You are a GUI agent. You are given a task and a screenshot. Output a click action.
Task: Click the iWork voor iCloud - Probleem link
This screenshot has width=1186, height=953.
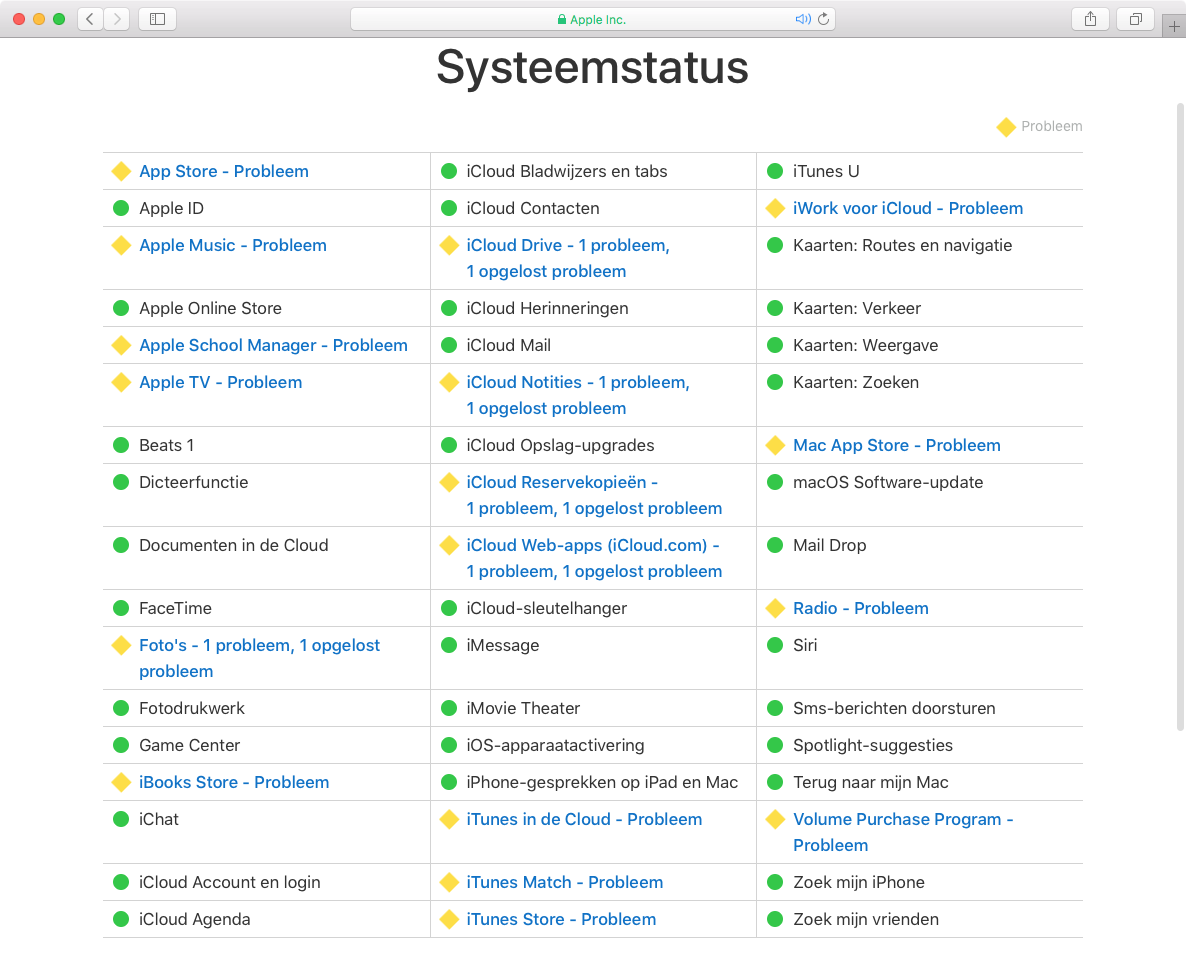[x=907, y=208]
